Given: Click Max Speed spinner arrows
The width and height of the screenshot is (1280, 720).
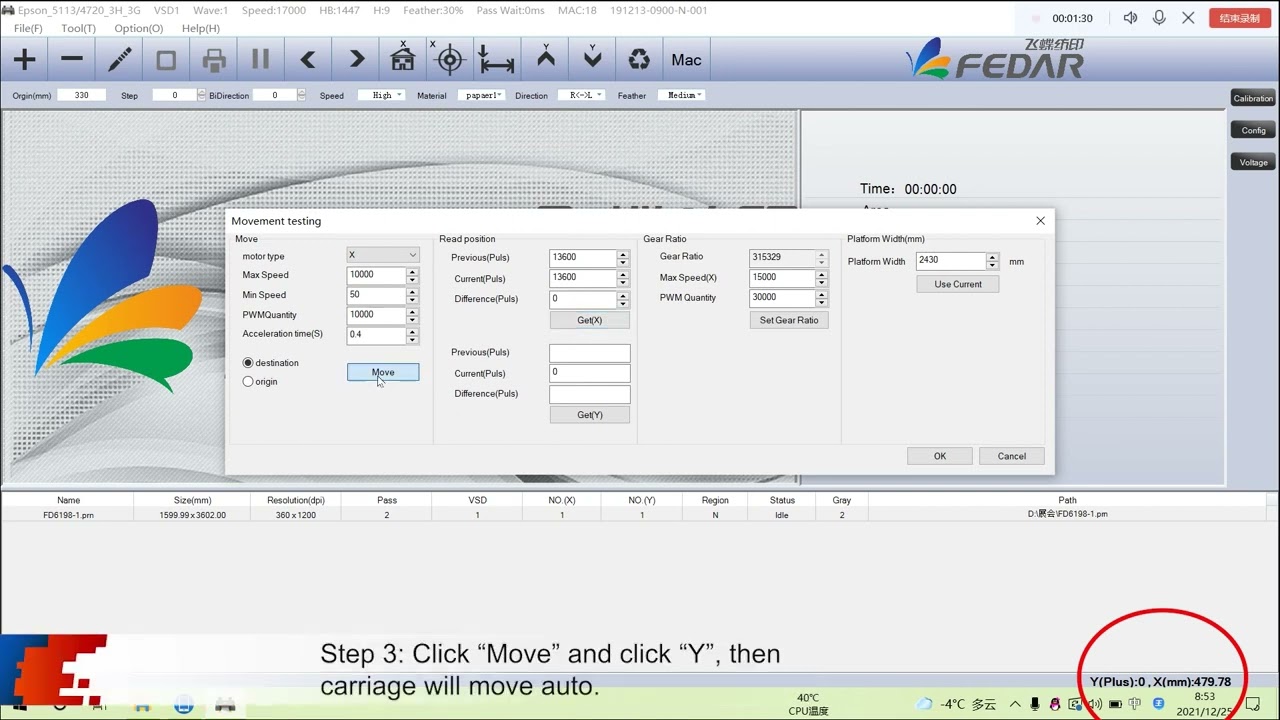Looking at the screenshot, I should (412, 275).
